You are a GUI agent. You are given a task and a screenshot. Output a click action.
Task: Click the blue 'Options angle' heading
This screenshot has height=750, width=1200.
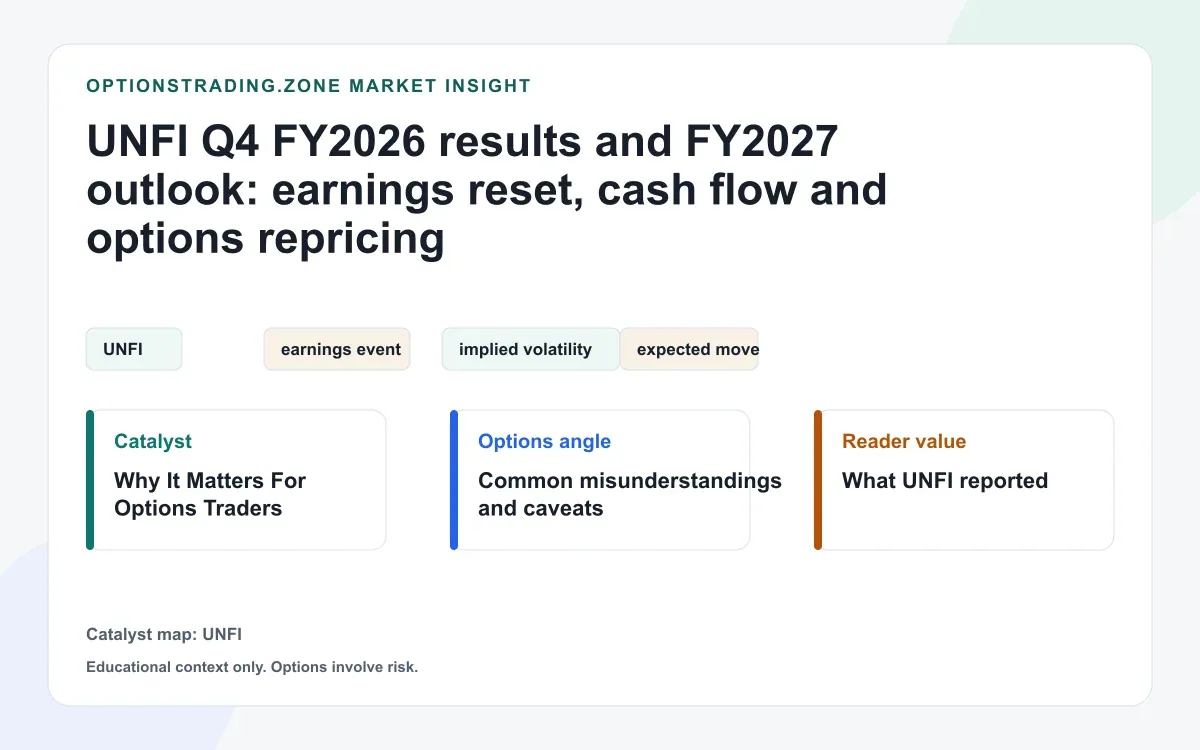(544, 441)
